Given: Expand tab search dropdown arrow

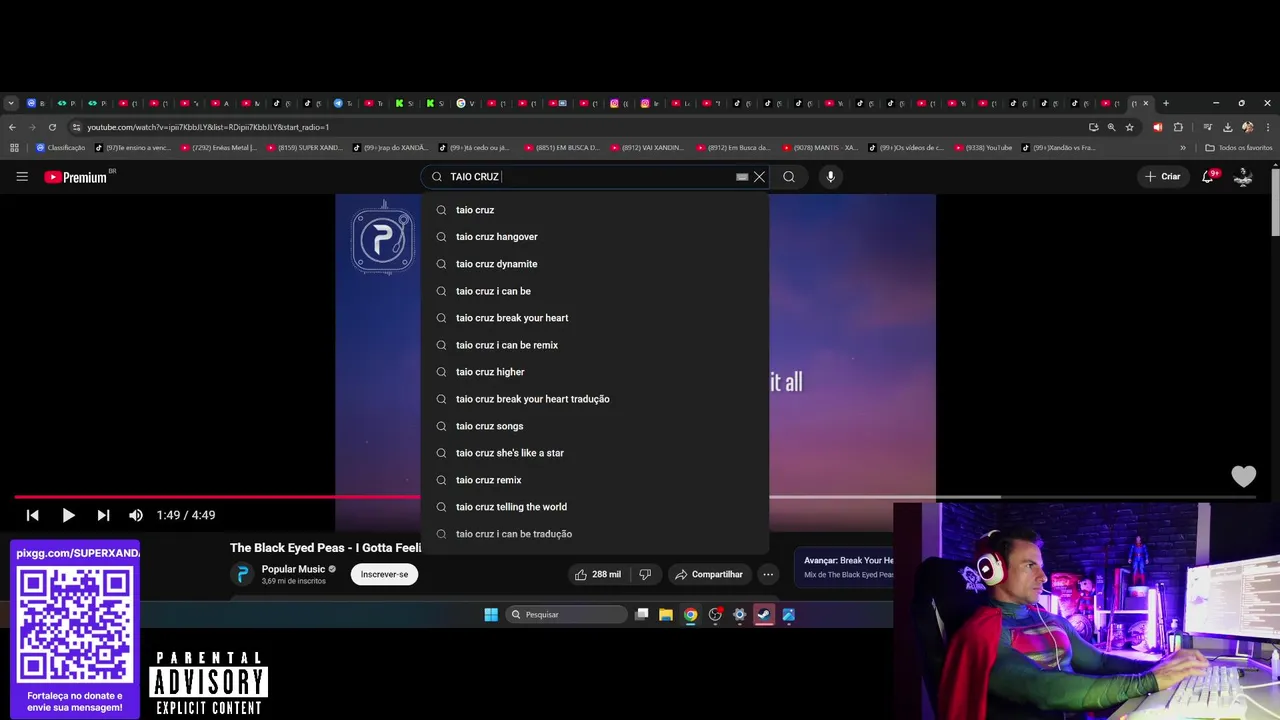Looking at the screenshot, I should (11, 103).
